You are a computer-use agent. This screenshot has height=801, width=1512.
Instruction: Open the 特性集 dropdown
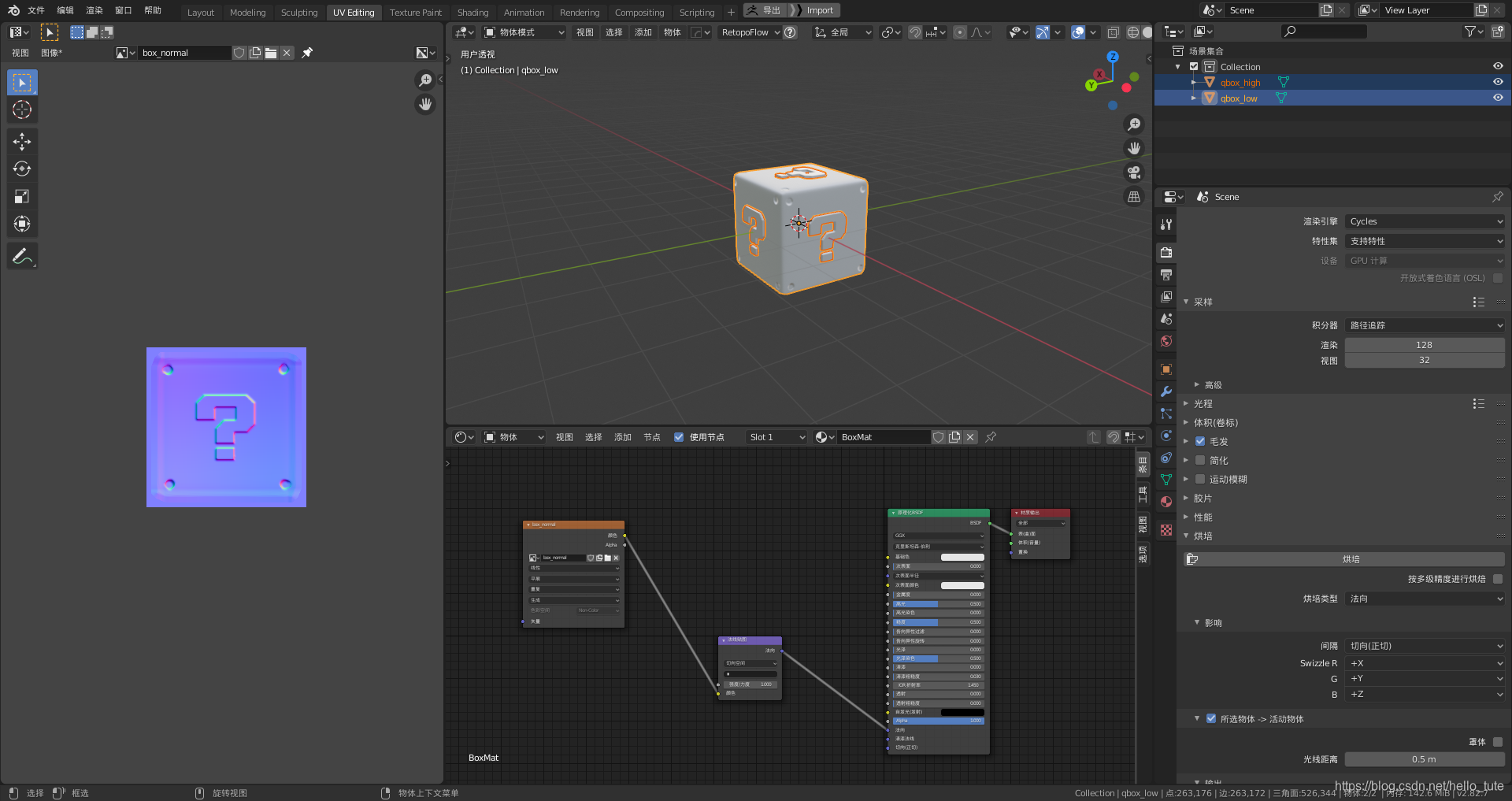click(1425, 241)
